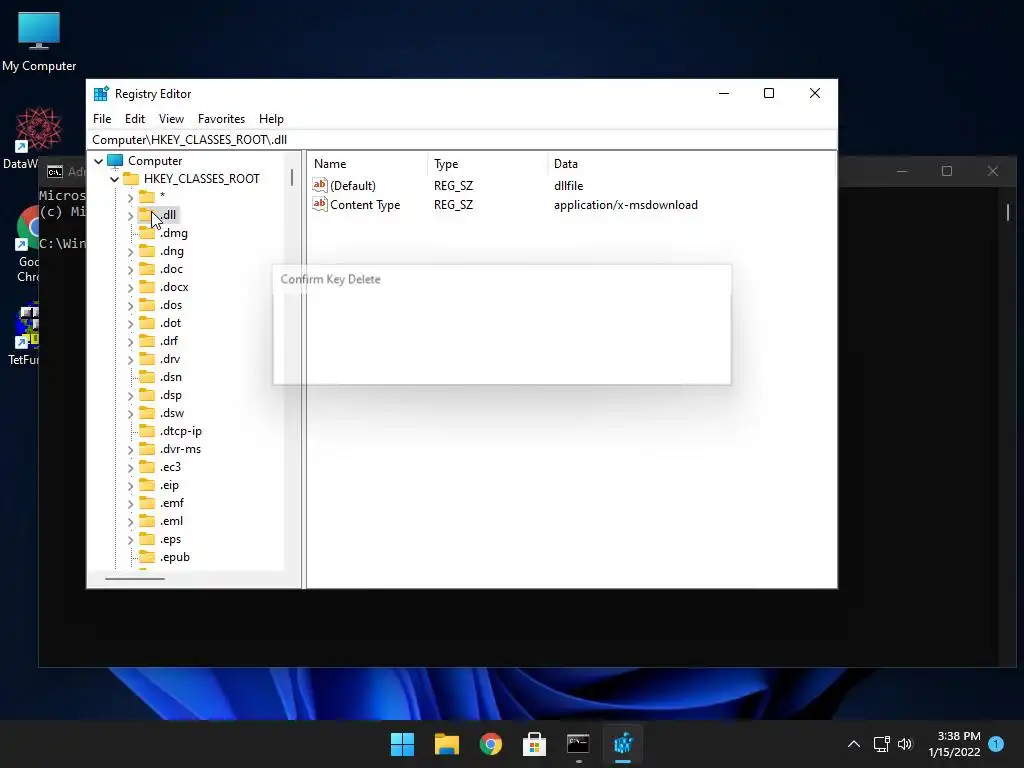Click the .ec3 folder icon
Screen dimensions: 1024x768
[147, 467]
